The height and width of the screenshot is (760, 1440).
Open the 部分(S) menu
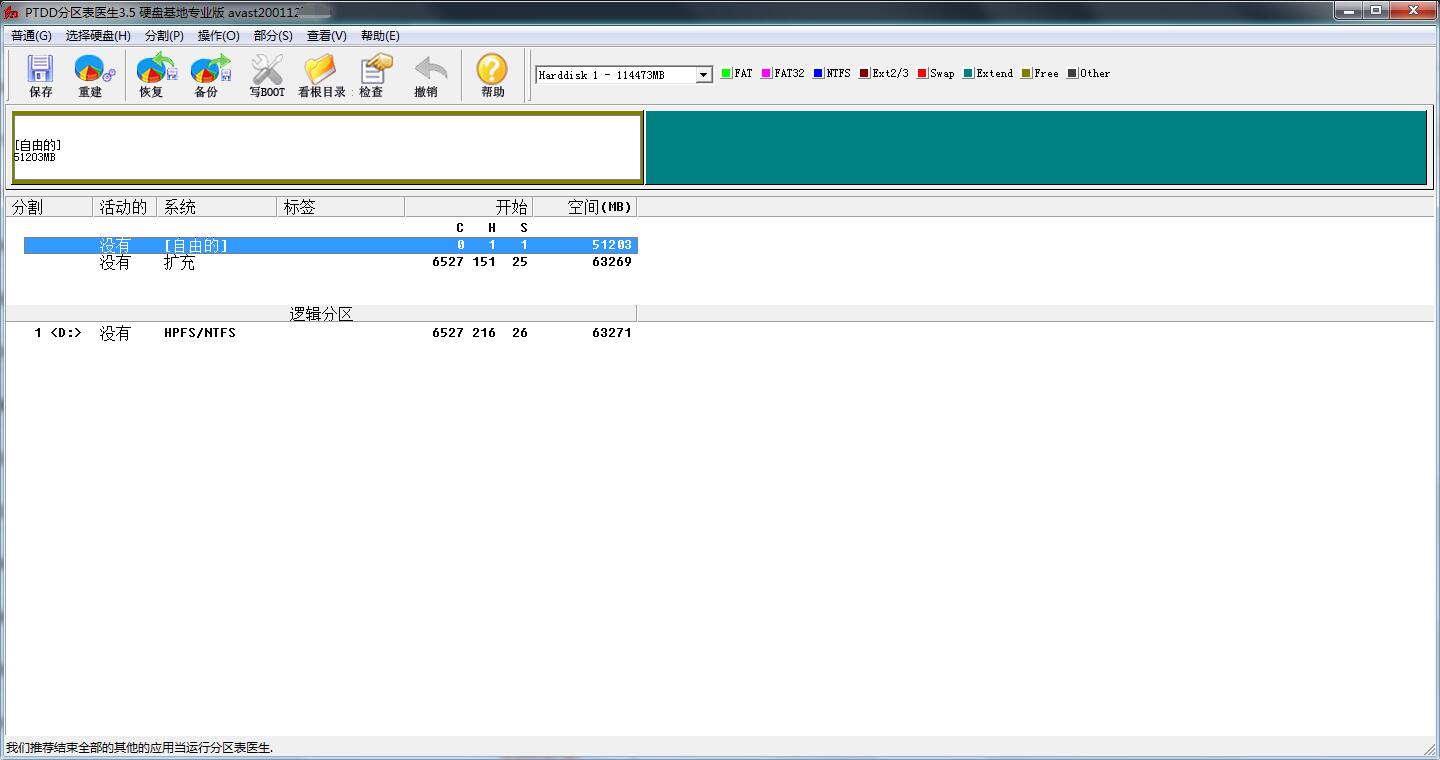click(273, 35)
